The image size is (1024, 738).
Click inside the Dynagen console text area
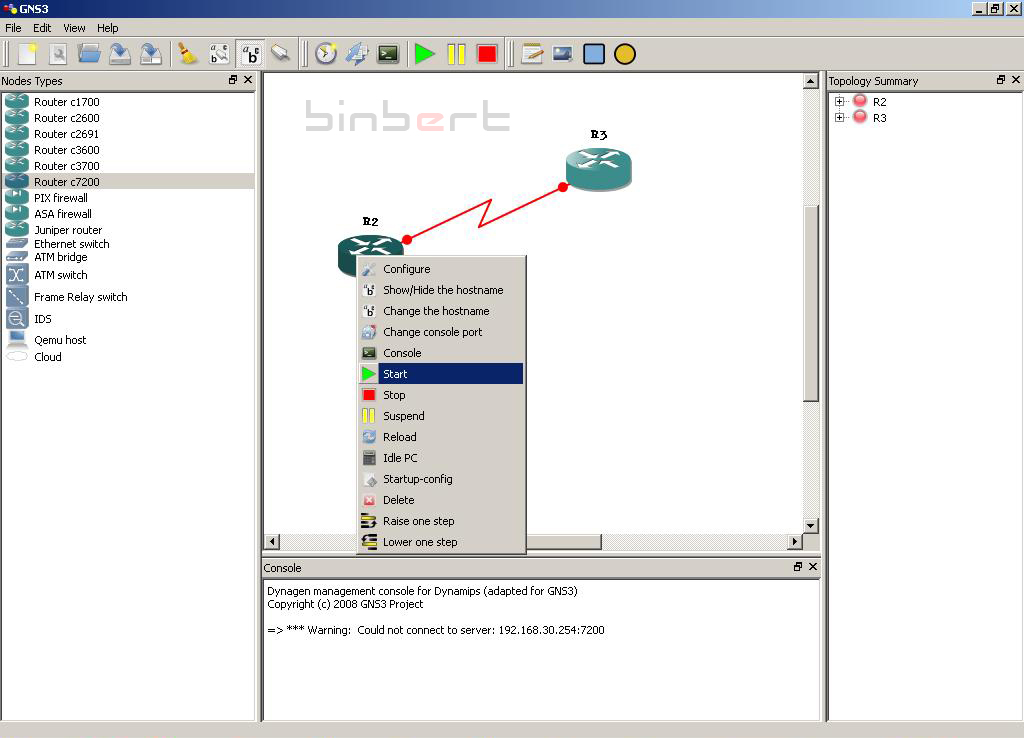tap(541, 650)
